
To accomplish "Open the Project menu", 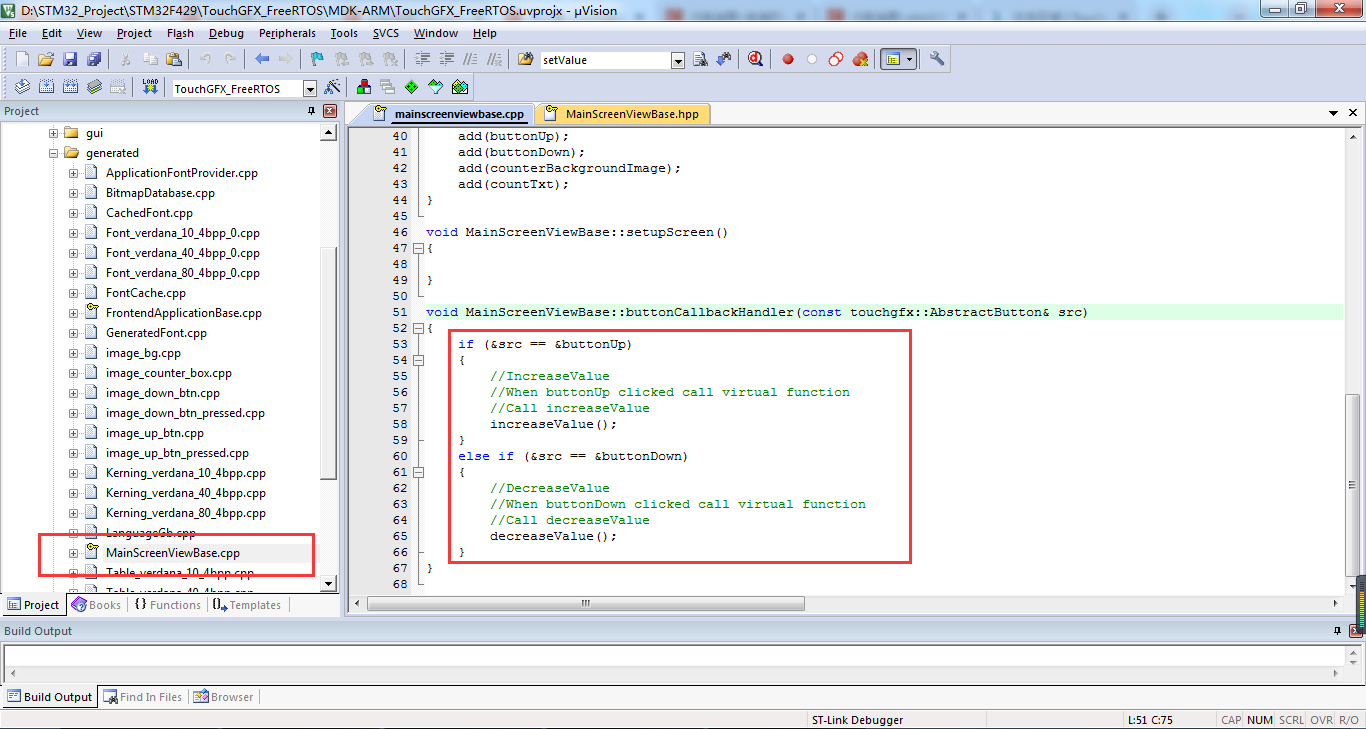I will (134, 33).
